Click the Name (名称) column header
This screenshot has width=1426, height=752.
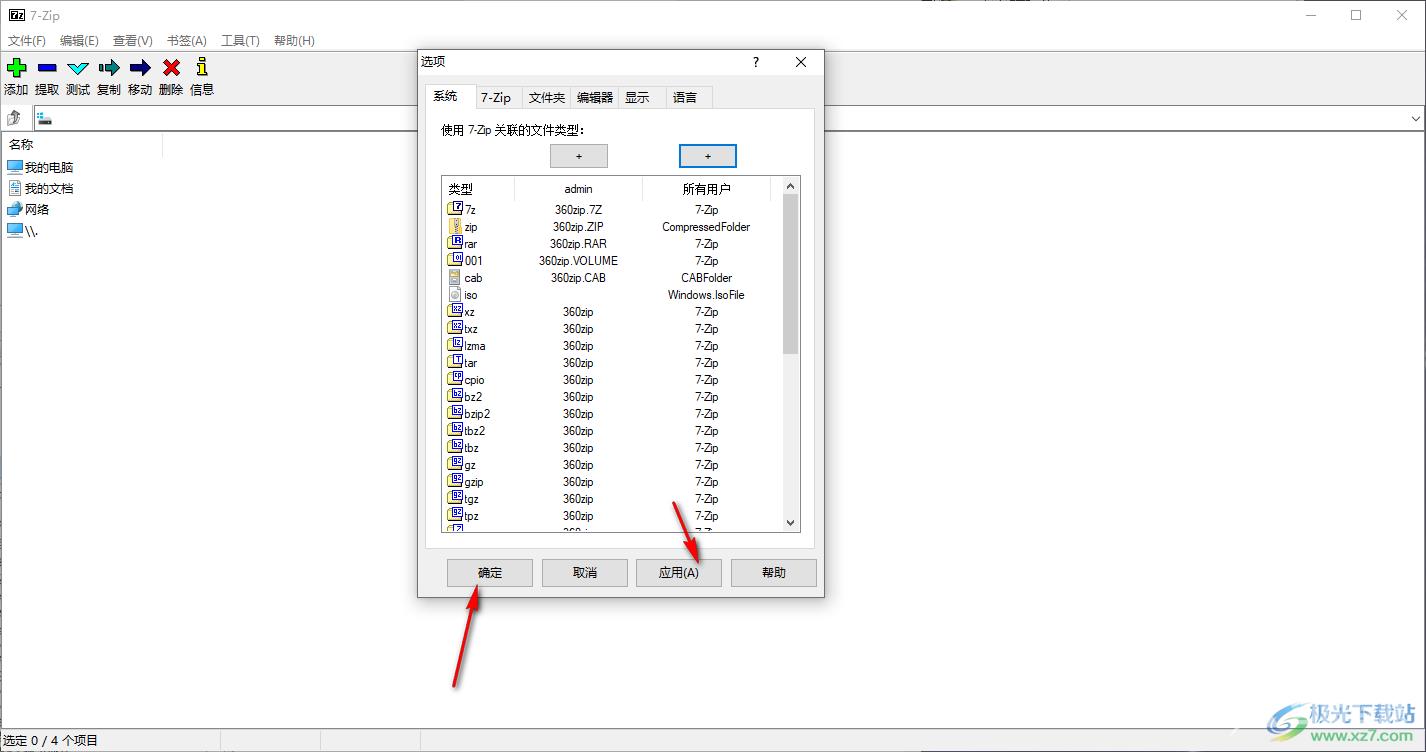tap(82, 145)
